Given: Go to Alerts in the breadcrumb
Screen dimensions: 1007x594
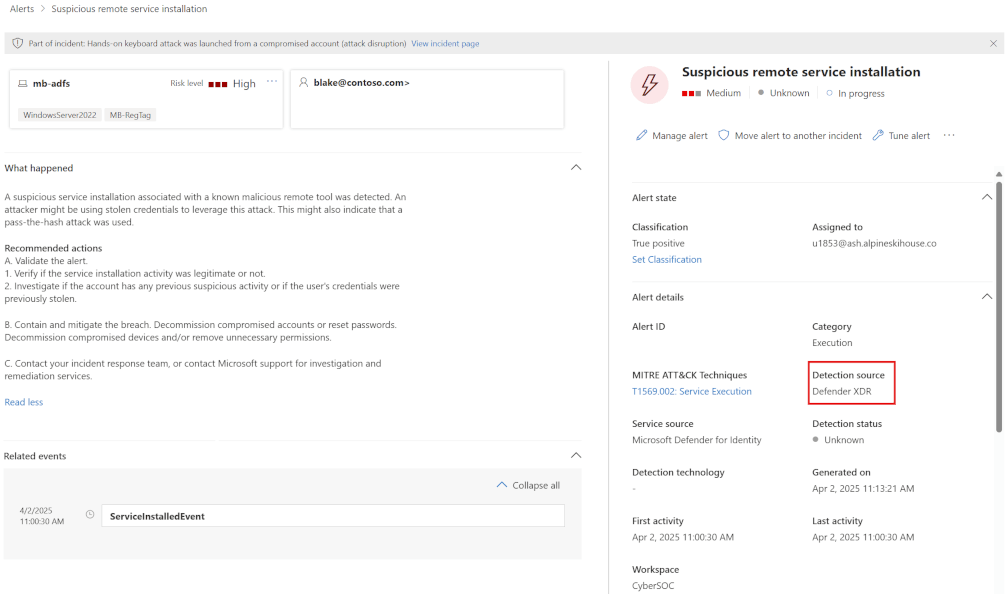Looking at the screenshot, I should click(21, 9).
